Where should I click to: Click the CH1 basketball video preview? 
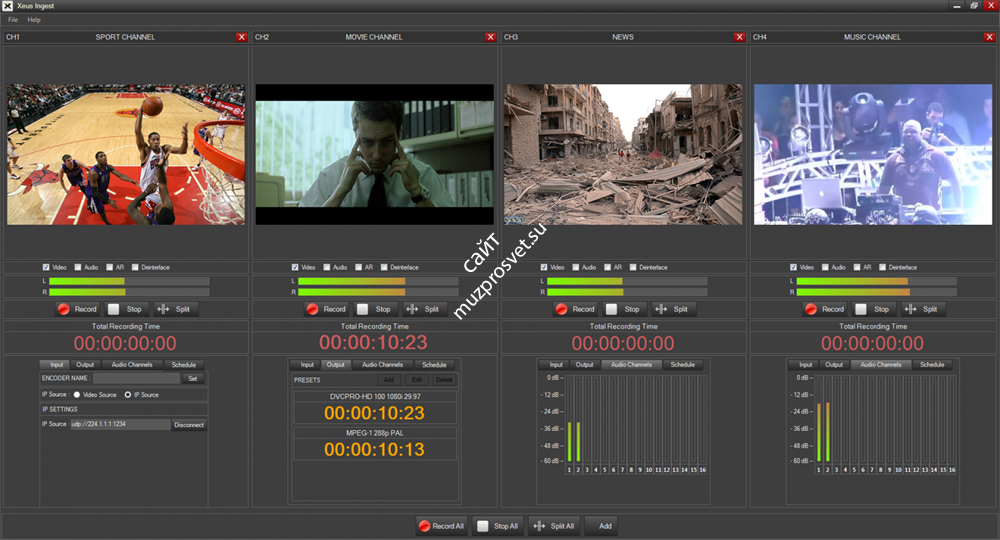(x=126, y=154)
